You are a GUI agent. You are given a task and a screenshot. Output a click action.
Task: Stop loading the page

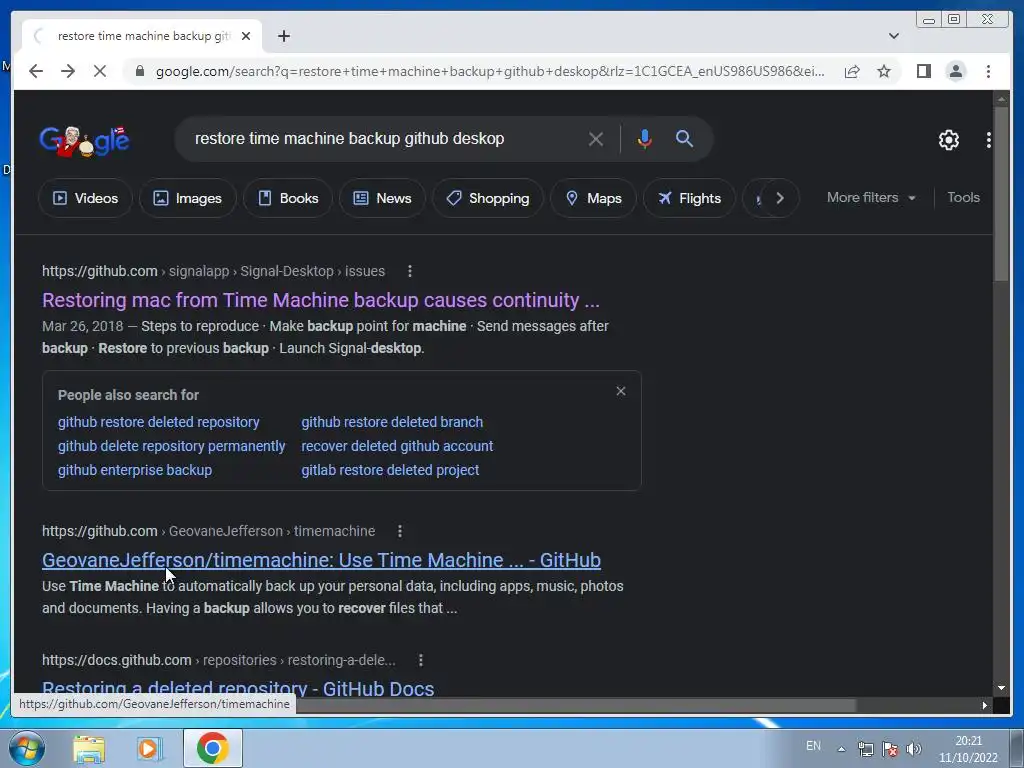100,71
